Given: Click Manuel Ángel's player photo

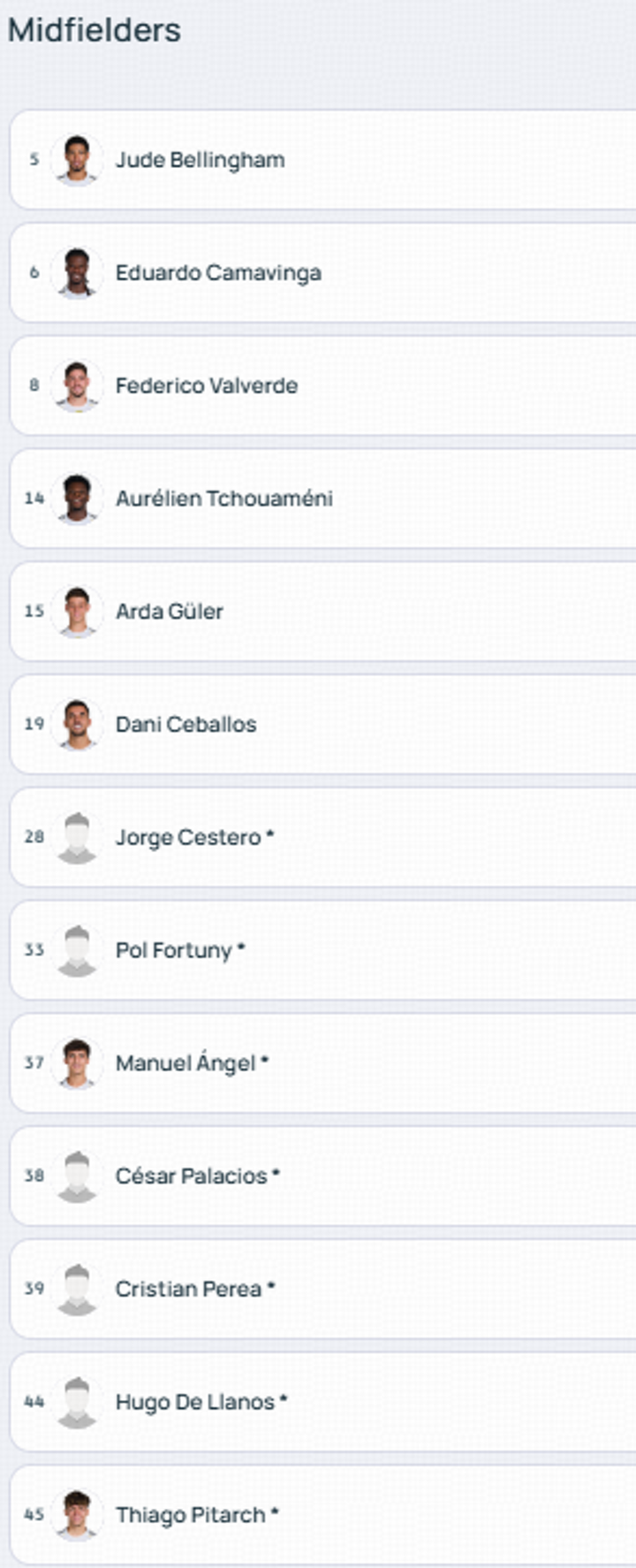Looking at the screenshot, I should pos(77,1063).
